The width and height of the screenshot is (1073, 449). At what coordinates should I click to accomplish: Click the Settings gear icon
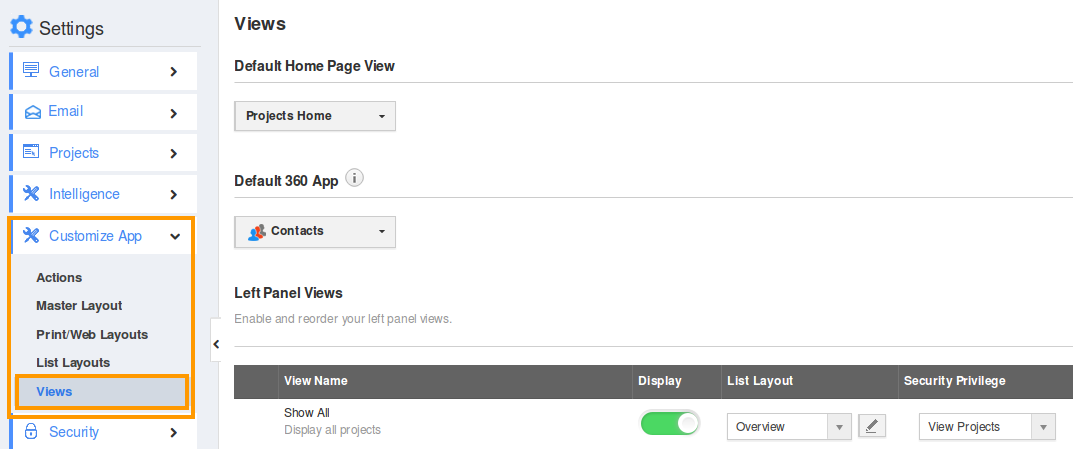21,27
